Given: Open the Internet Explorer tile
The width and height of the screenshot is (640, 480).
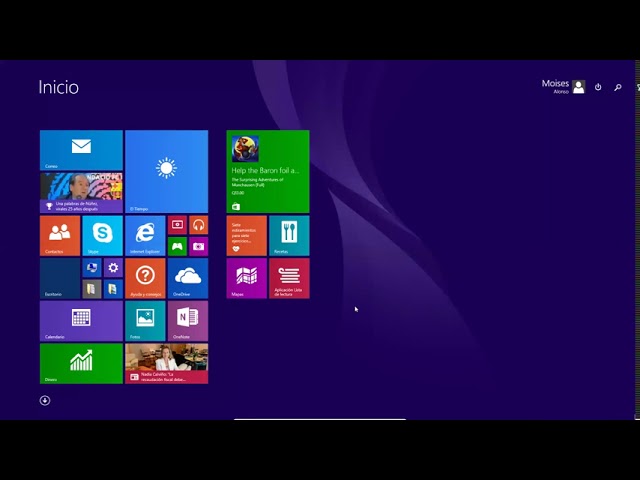Looking at the screenshot, I should coord(145,236).
